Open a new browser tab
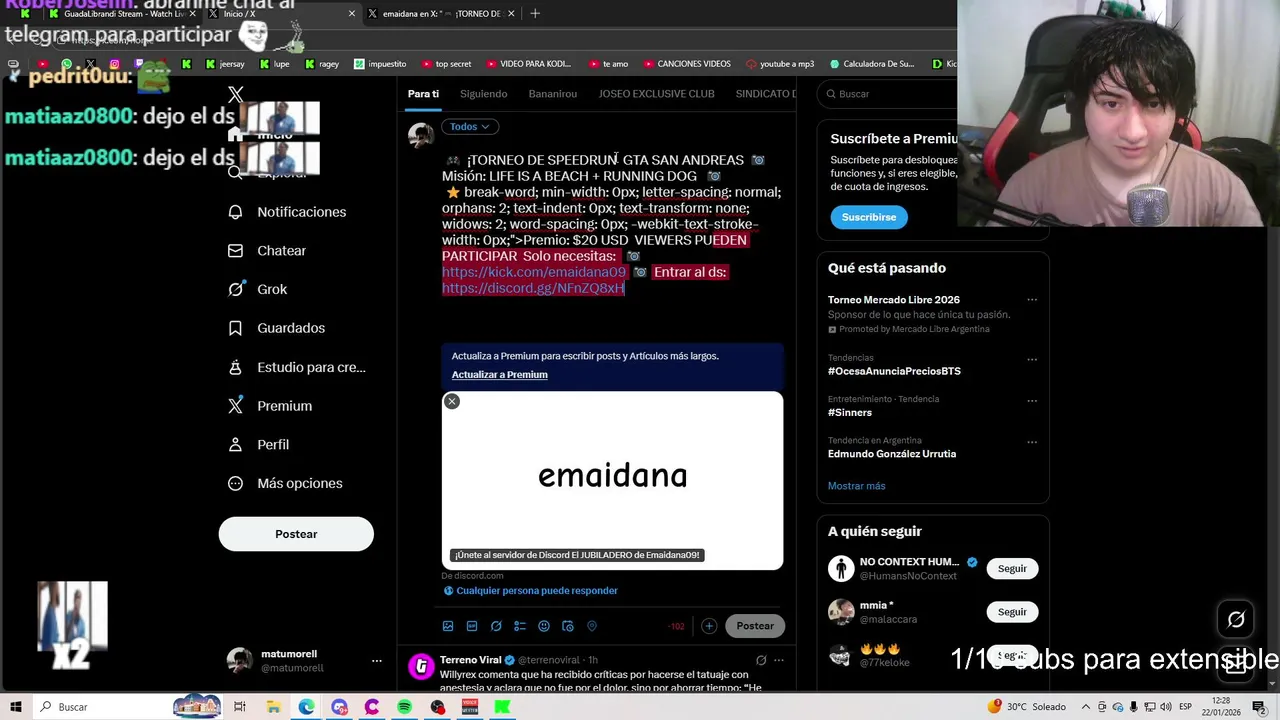 [535, 14]
